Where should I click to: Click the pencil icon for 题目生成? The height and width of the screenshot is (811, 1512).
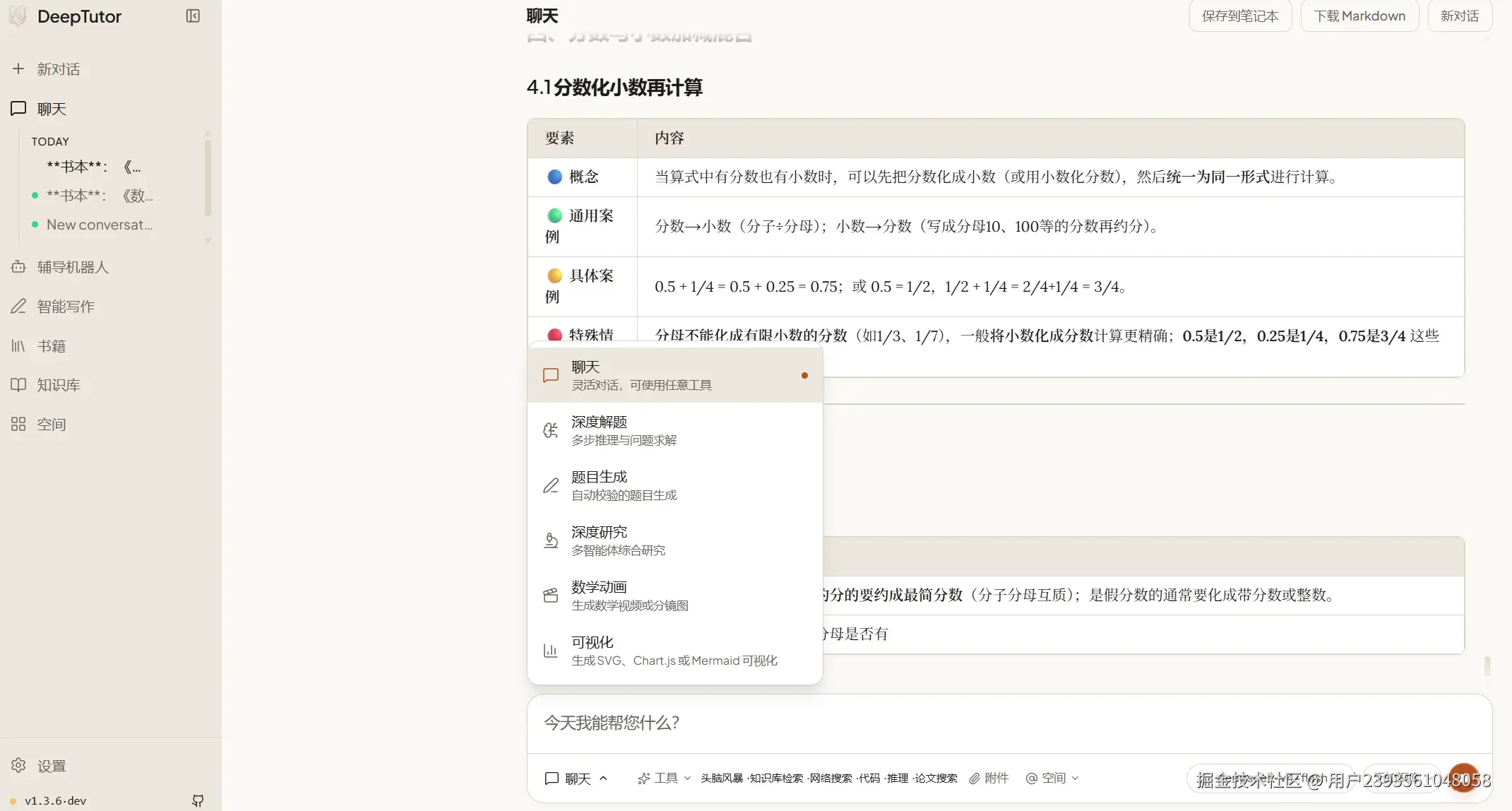(x=551, y=485)
